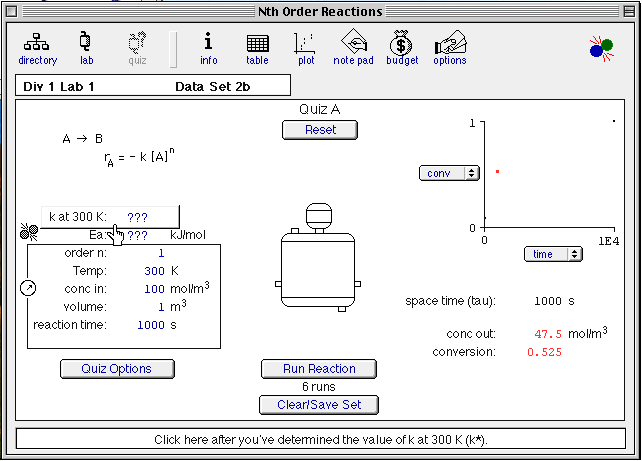The image size is (642, 461).
Task: Open the options icon
Action: click(449, 43)
